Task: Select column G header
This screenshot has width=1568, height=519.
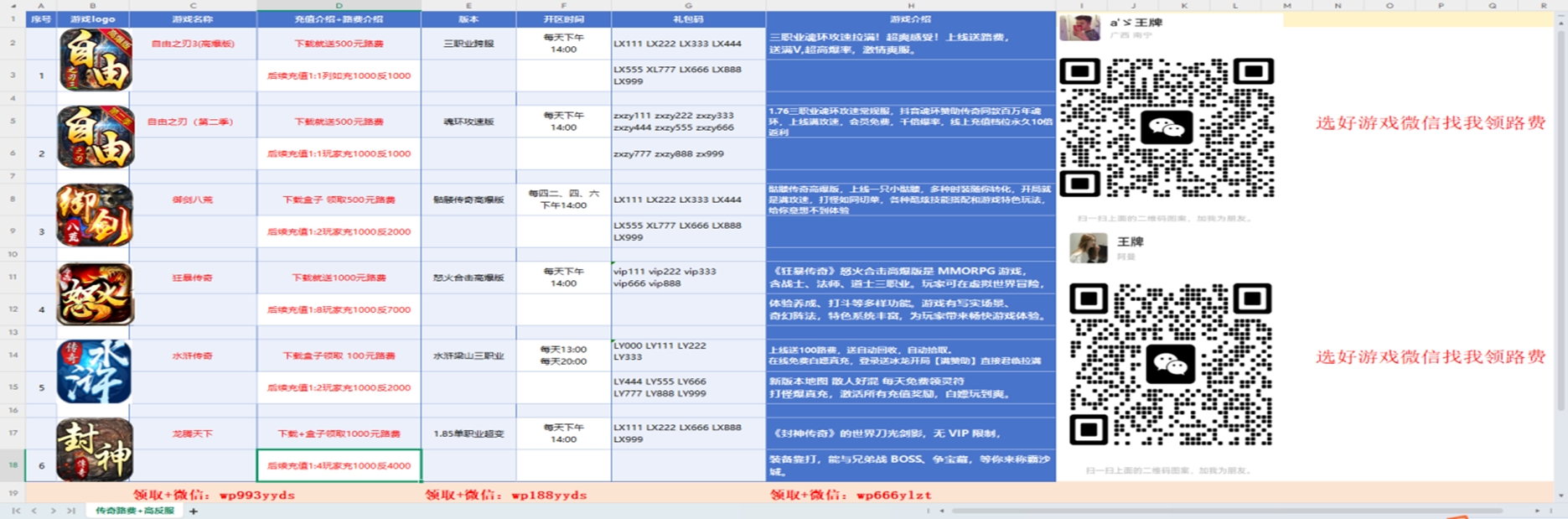Action: (x=688, y=5)
